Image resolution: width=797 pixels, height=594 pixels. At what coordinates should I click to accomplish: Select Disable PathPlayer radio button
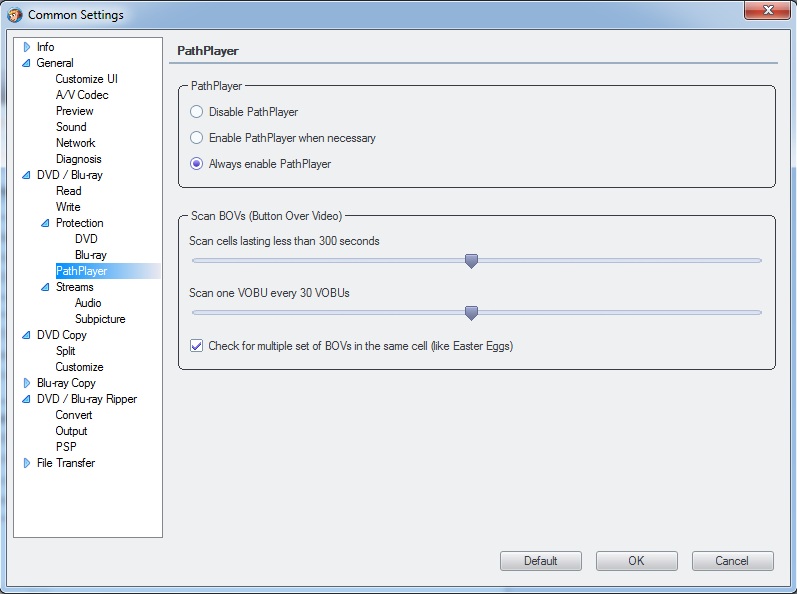(197, 112)
